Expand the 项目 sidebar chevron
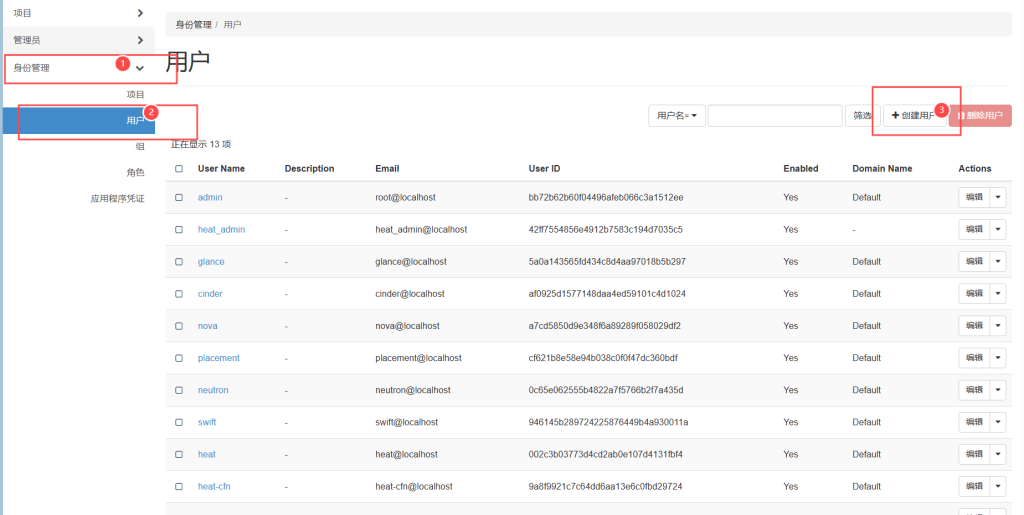The width and height of the screenshot is (1024, 515). point(140,13)
